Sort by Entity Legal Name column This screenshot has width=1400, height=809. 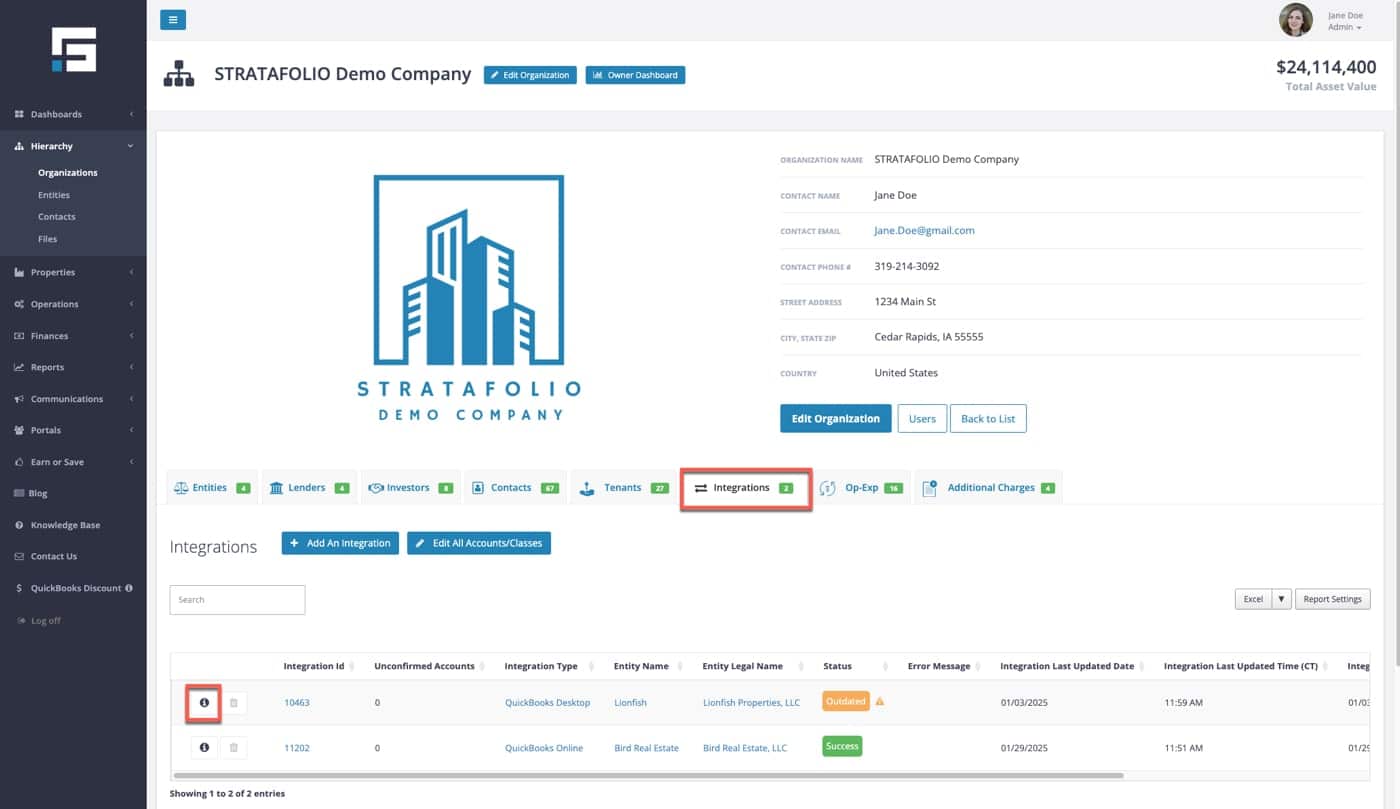754,666
